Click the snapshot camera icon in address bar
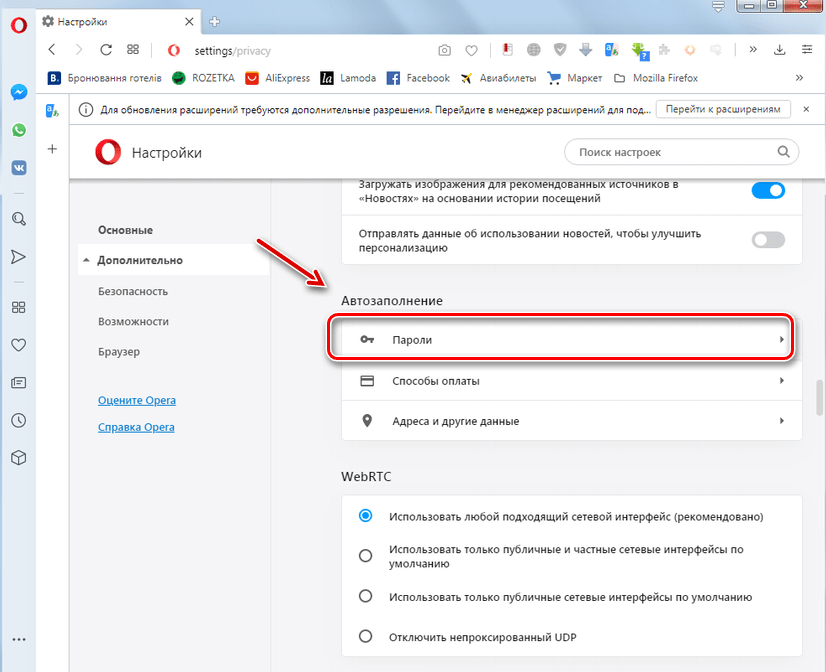This screenshot has height=672, width=826. pyautogui.click(x=444, y=50)
